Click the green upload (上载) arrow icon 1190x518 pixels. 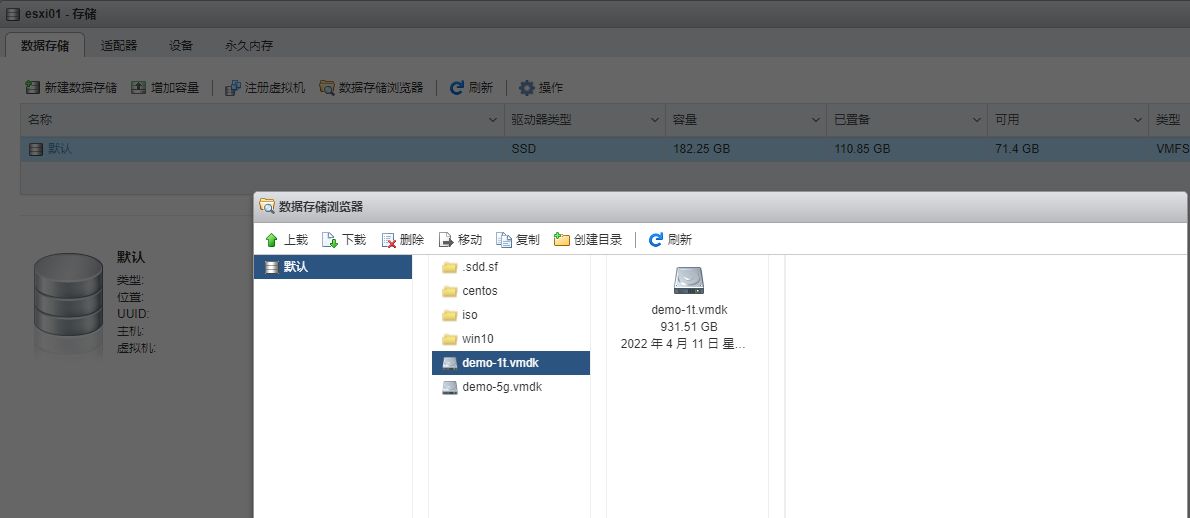click(272, 240)
